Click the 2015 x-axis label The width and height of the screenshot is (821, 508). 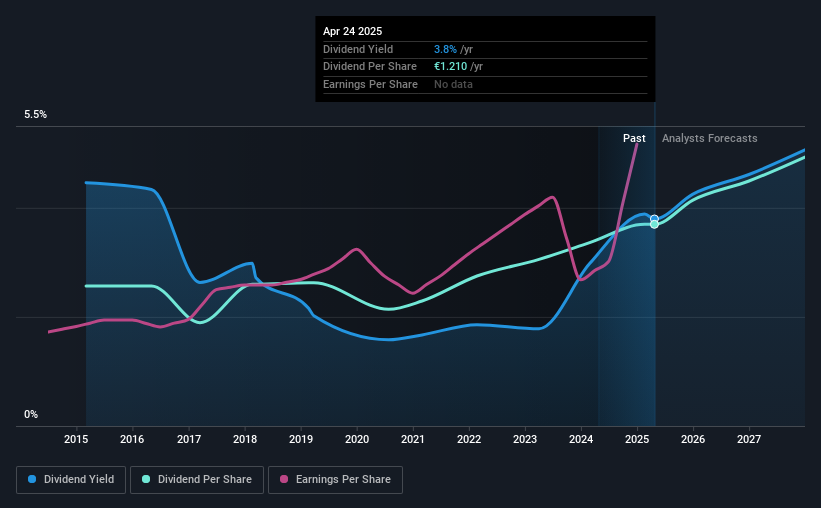coord(76,439)
